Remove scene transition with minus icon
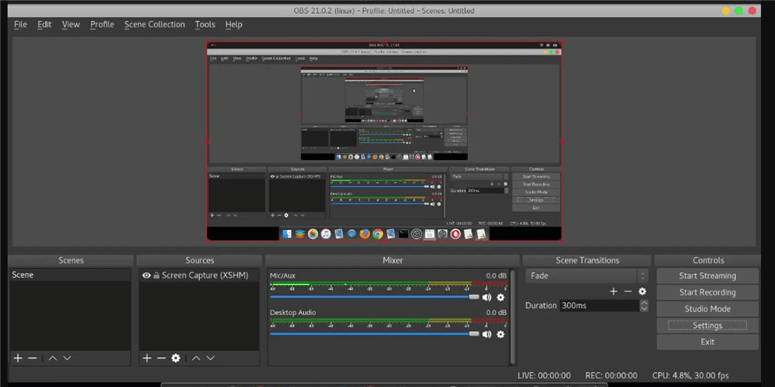Screen dimensions: 775x387 tap(628, 292)
